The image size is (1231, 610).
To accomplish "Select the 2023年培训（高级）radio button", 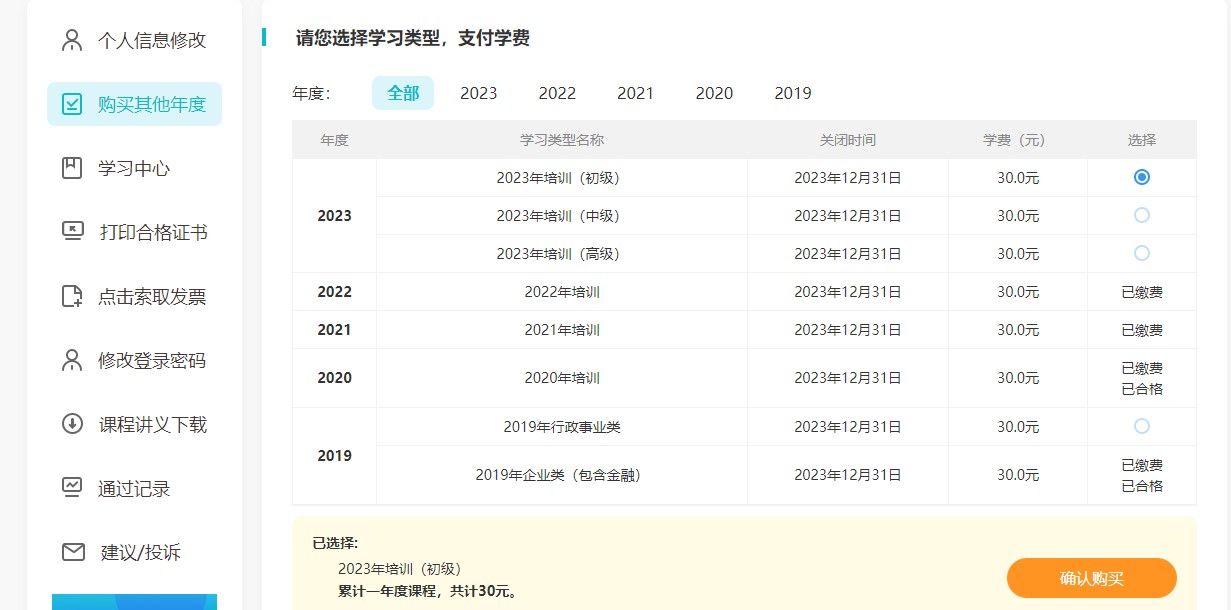I will (x=1141, y=253).
